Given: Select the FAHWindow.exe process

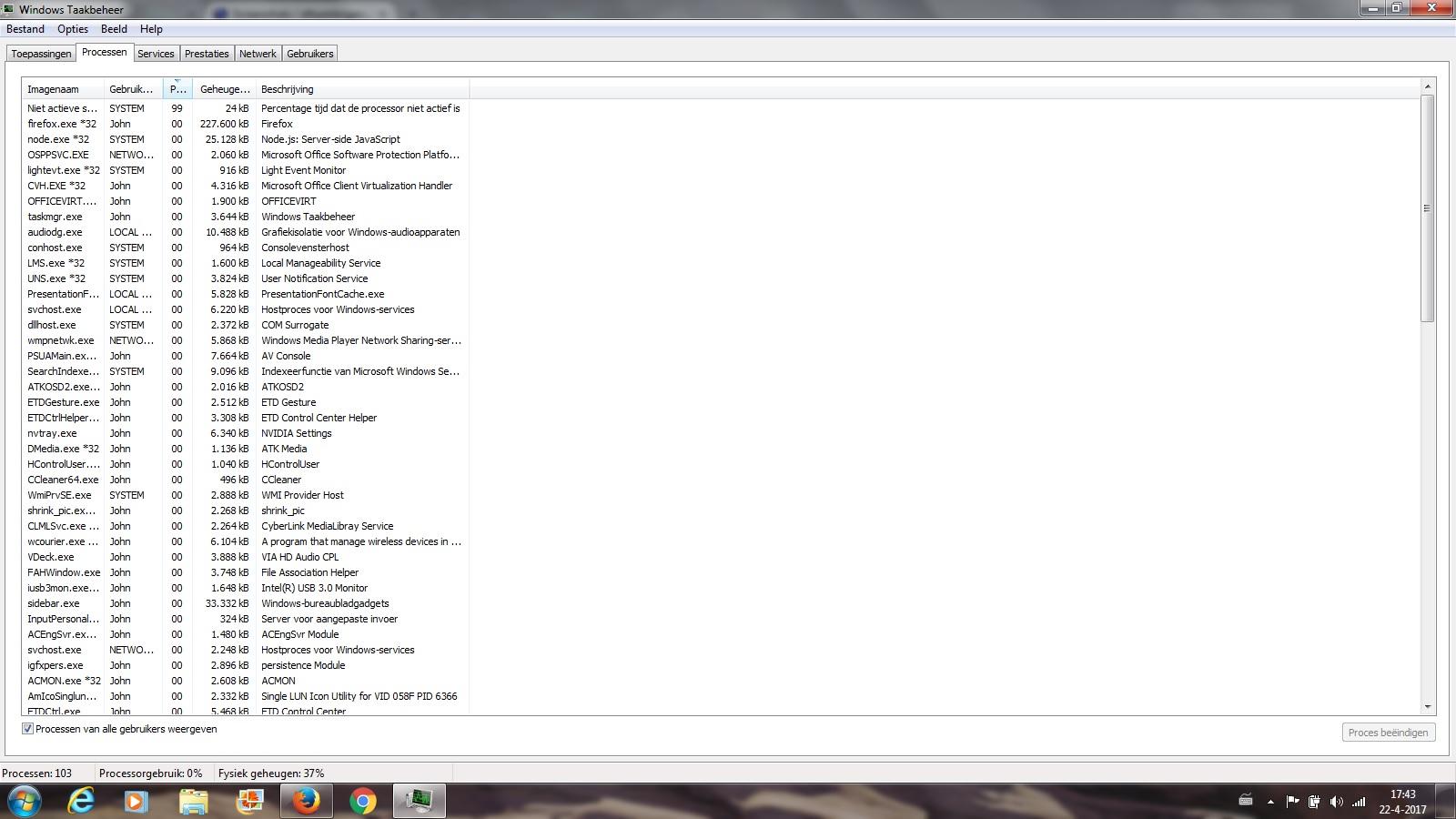Looking at the screenshot, I should [x=246, y=572].
